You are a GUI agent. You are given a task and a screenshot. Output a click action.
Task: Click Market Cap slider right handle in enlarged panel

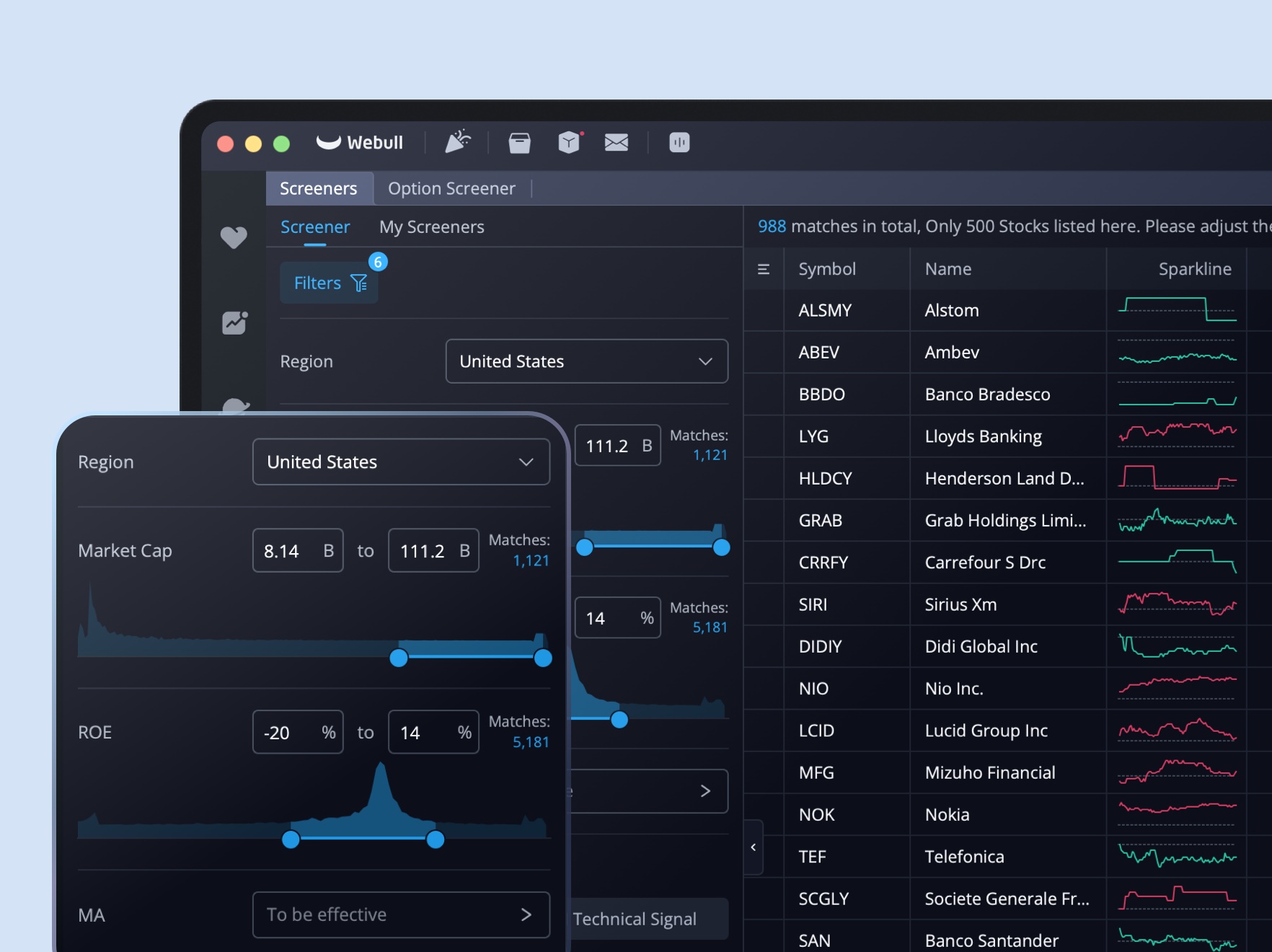[543, 658]
